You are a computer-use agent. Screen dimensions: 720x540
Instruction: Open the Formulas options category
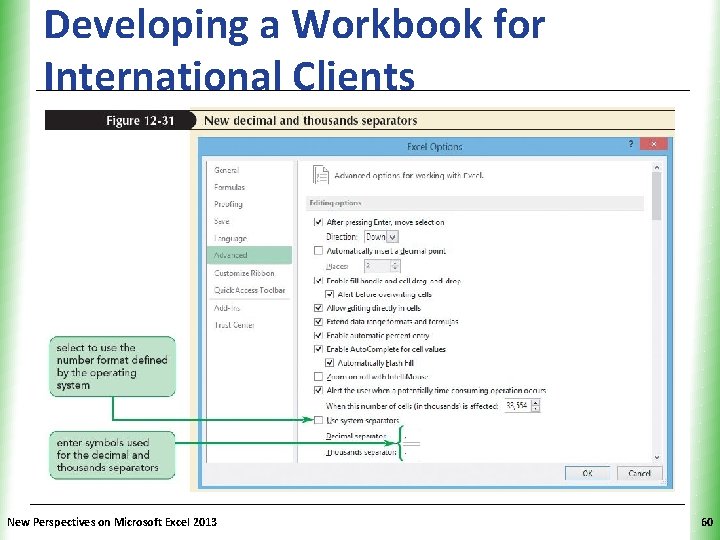[x=230, y=187]
